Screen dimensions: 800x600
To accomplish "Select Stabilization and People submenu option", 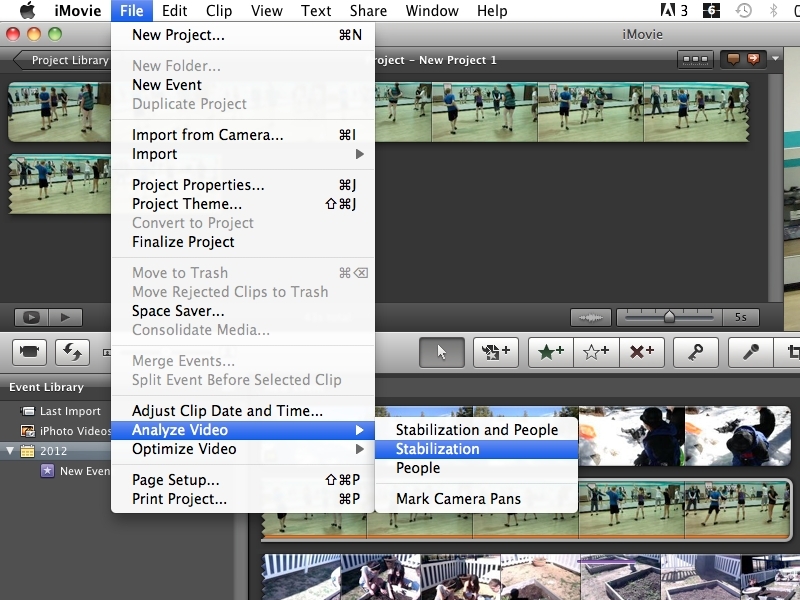I will click(477, 430).
